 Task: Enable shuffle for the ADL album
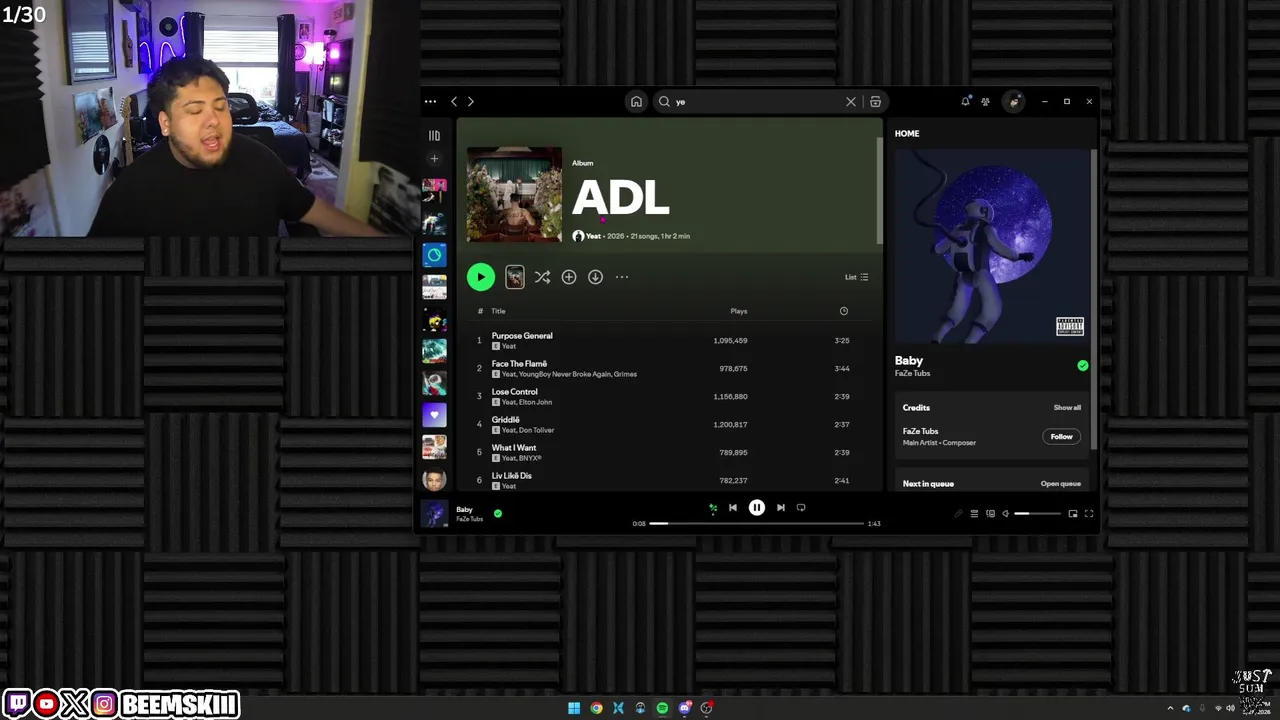click(x=542, y=277)
